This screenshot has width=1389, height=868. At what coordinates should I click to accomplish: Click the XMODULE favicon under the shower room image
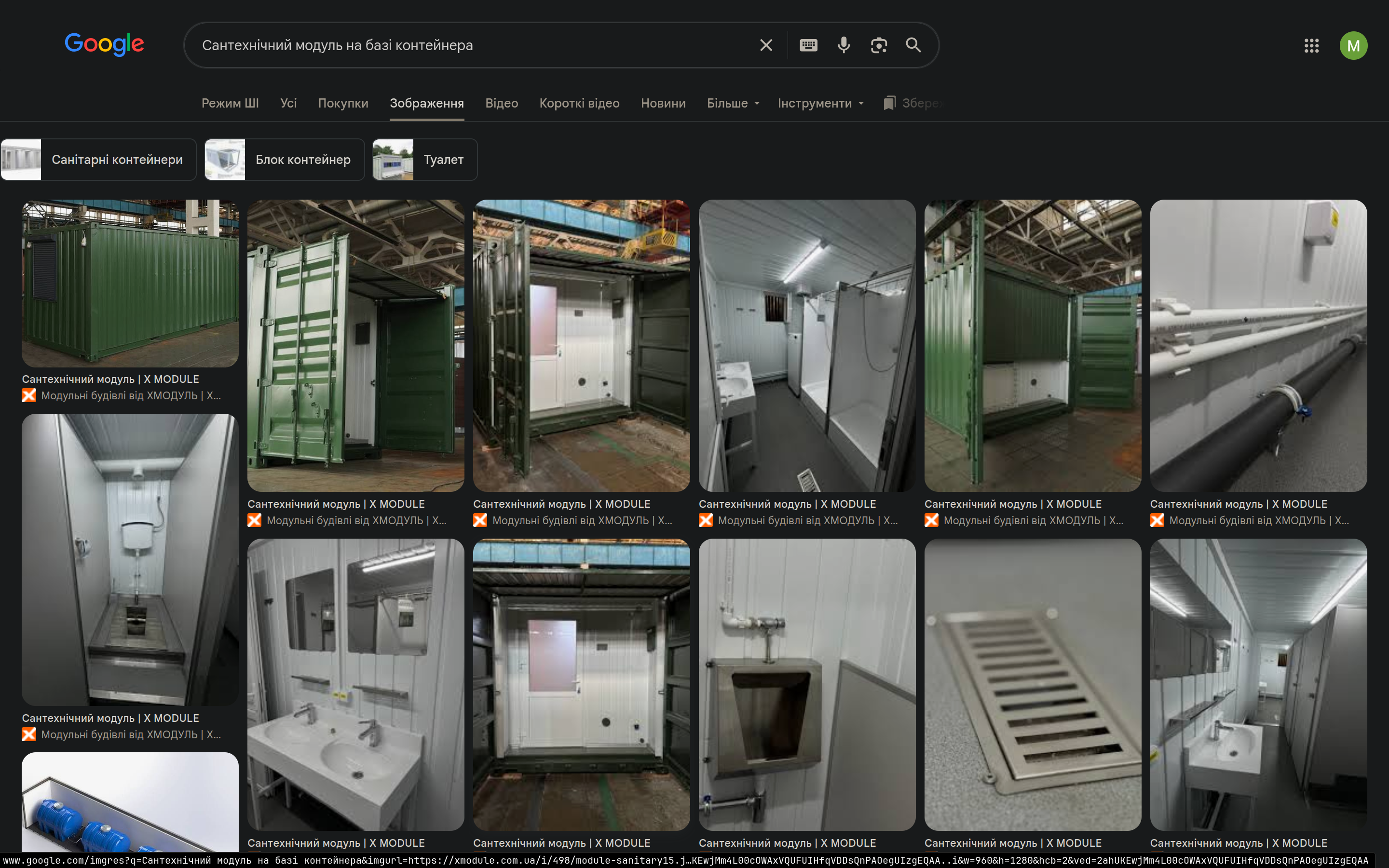706,520
